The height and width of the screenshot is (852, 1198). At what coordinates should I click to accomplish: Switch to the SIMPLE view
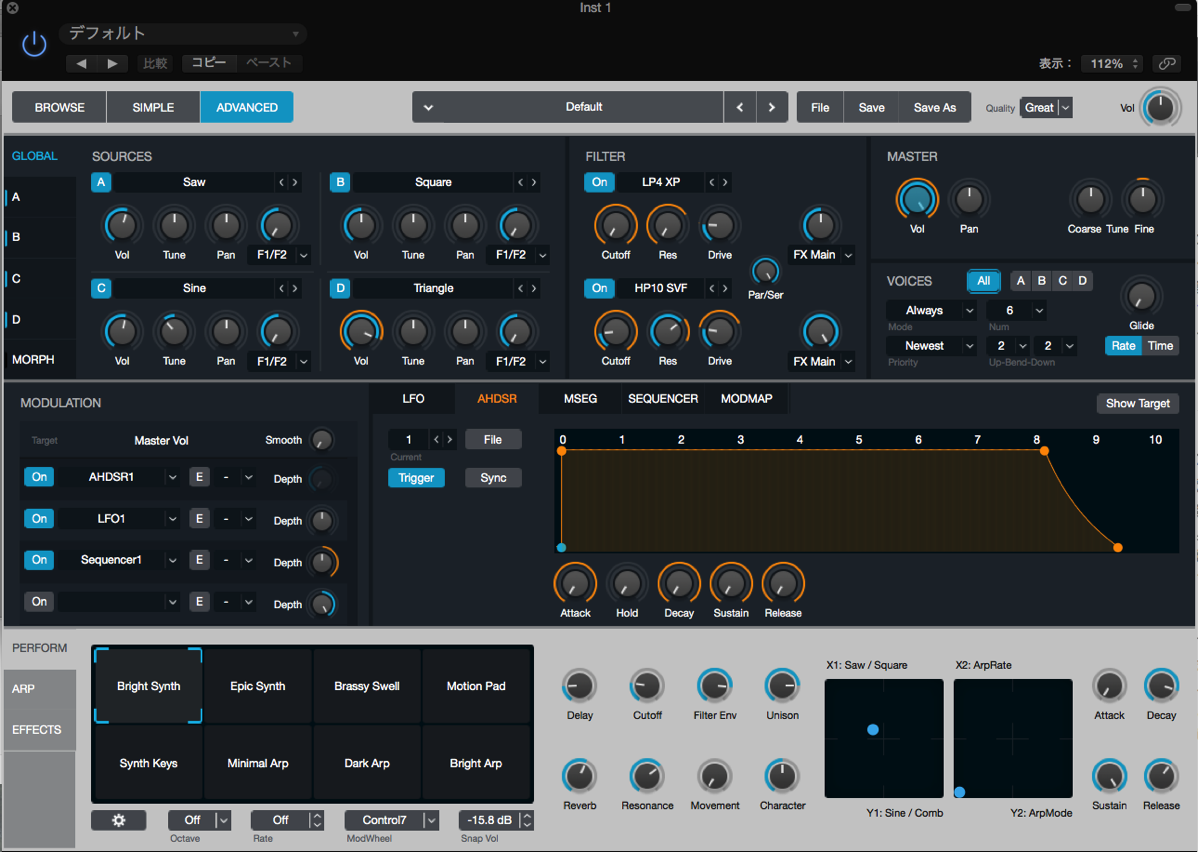154,107
